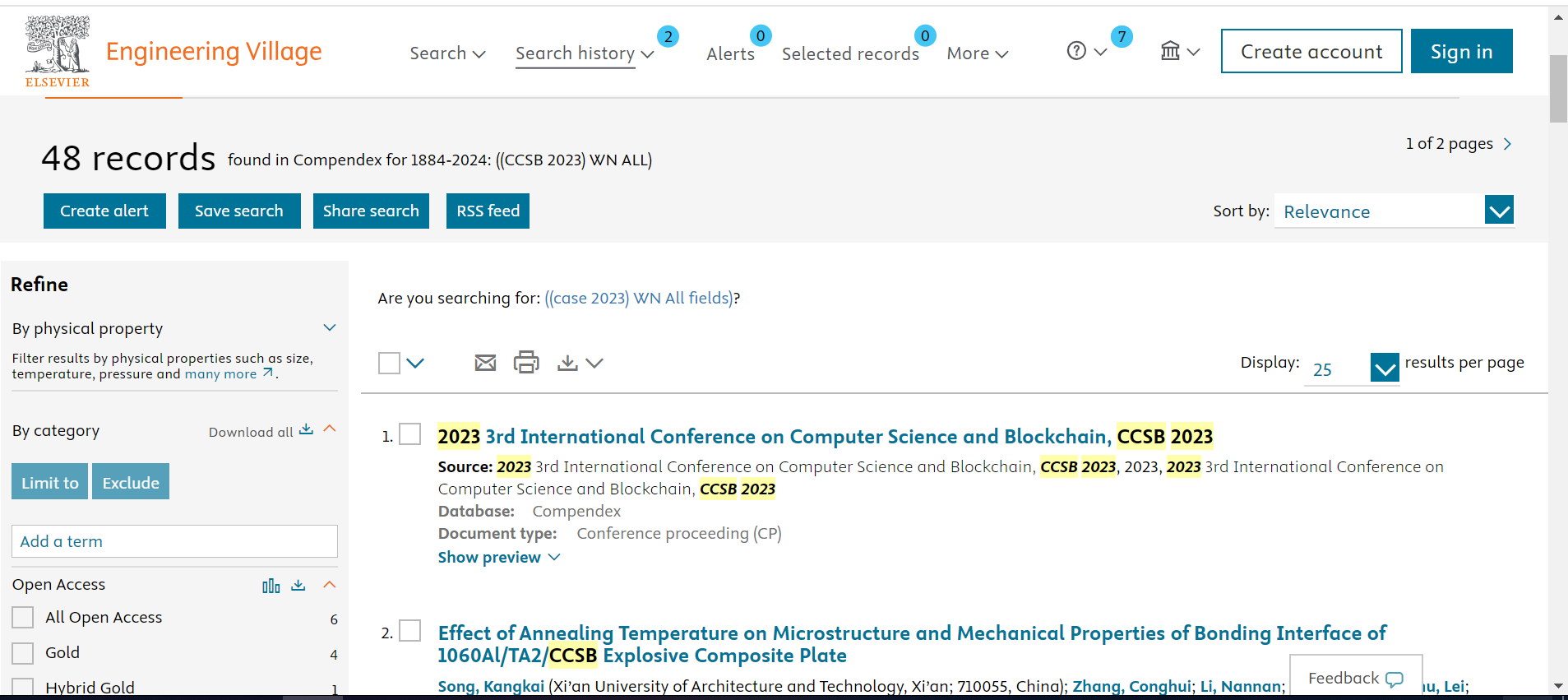Open Search history menu
The width and height of the screenshot is (1568, 700).
click(585, 53)
